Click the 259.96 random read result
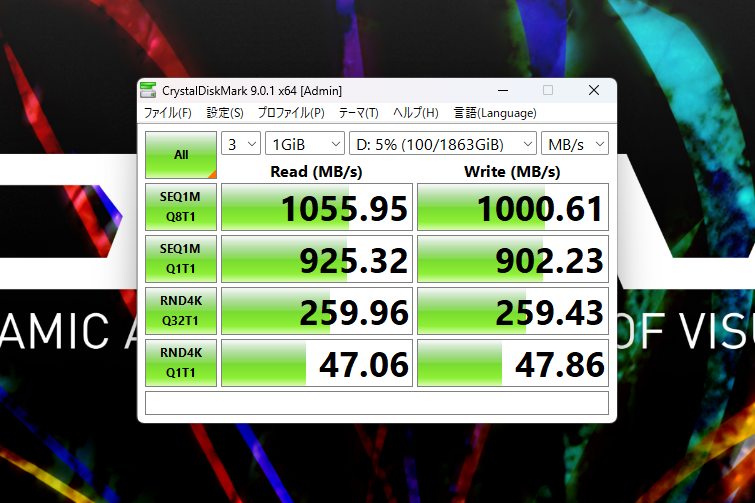The height and width of the screenshot is (503, 755). pos(317,311)
